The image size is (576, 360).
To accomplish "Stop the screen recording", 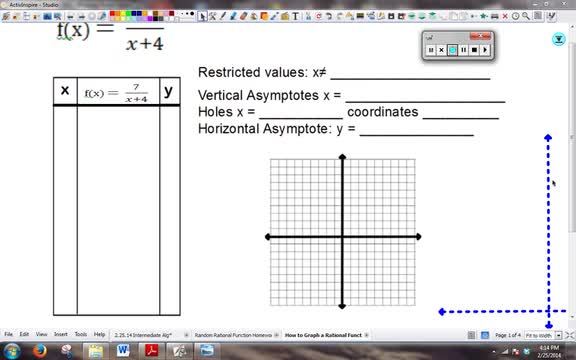I will click(x=474, y=50).
